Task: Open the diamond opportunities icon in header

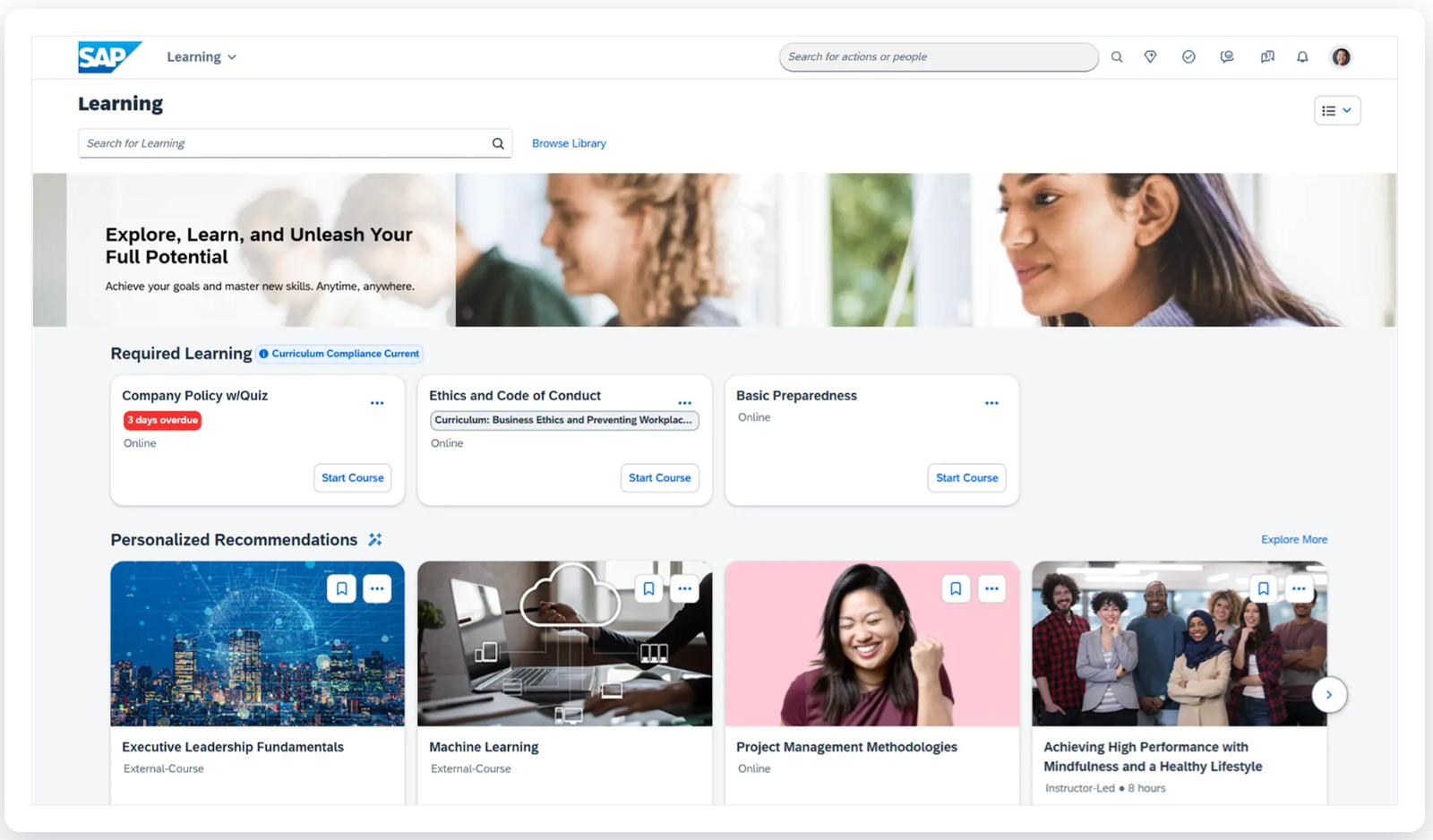Action: (x=1151, y=57)
